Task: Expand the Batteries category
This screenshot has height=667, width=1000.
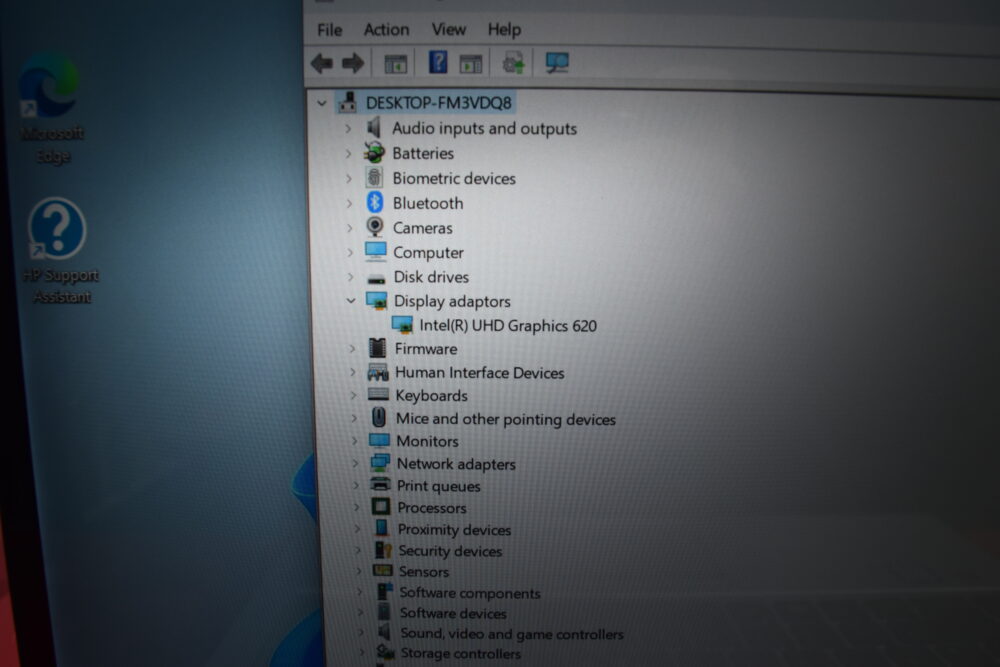Action: [348, 154]
